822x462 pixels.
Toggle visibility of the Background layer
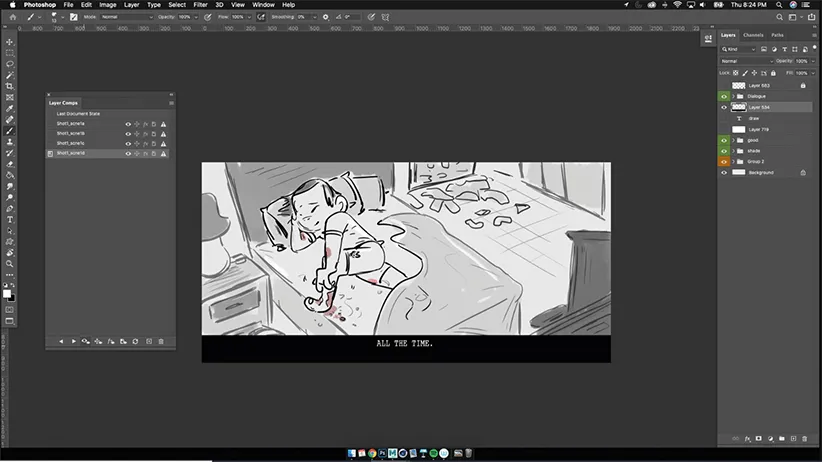(724, 172)
